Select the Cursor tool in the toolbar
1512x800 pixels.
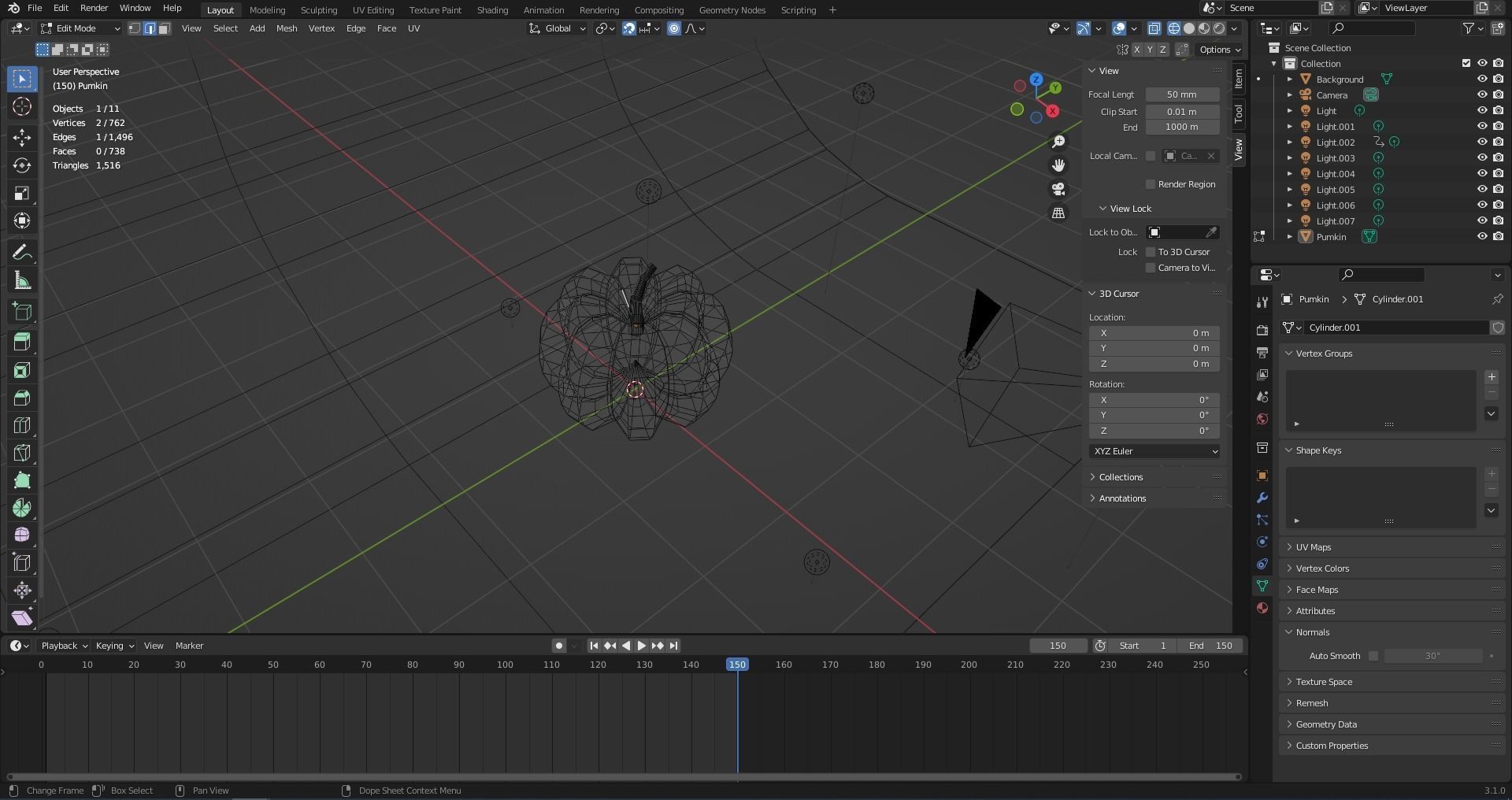click(22, 107)
